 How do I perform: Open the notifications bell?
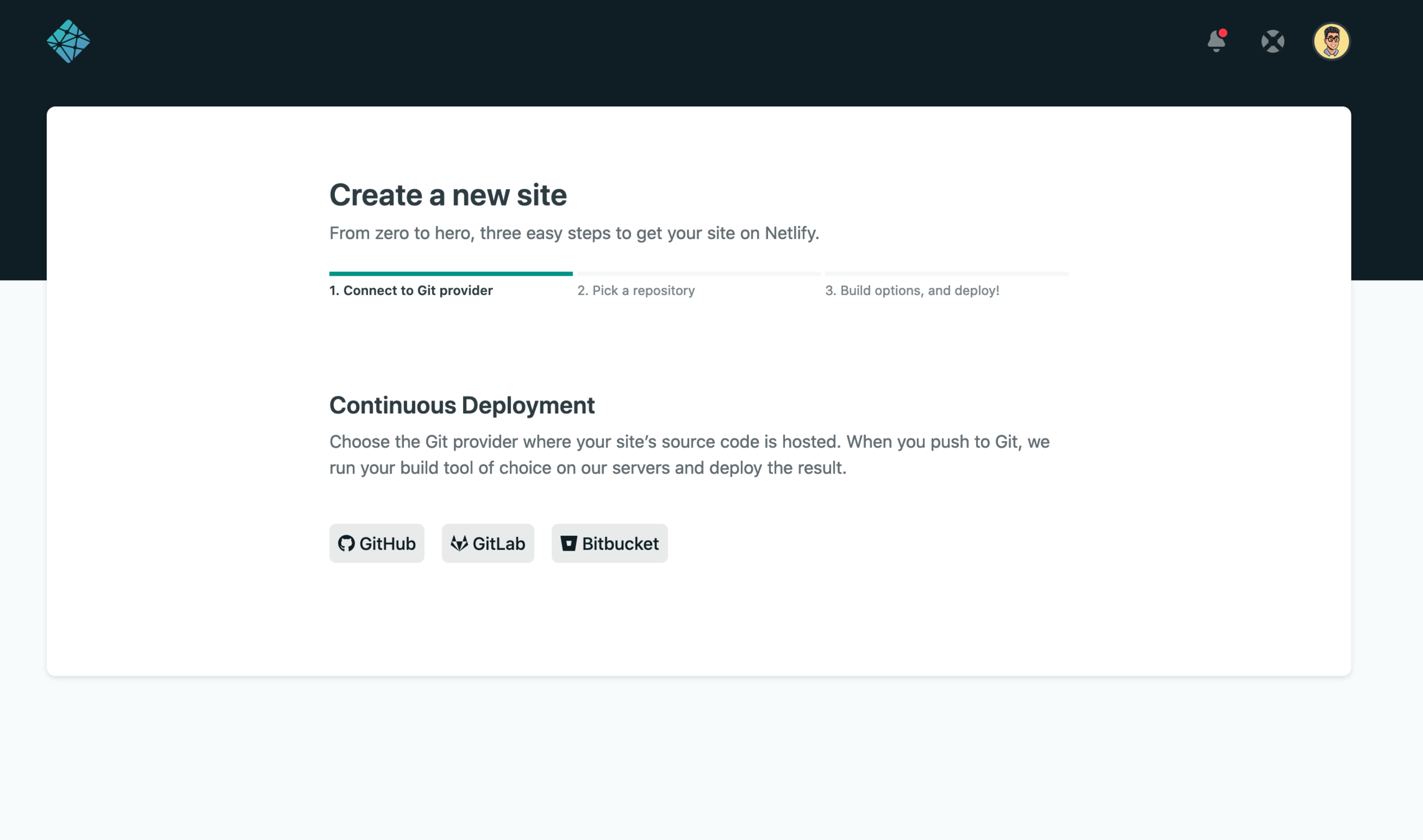pyautogui.click(x=1215, y=42)
